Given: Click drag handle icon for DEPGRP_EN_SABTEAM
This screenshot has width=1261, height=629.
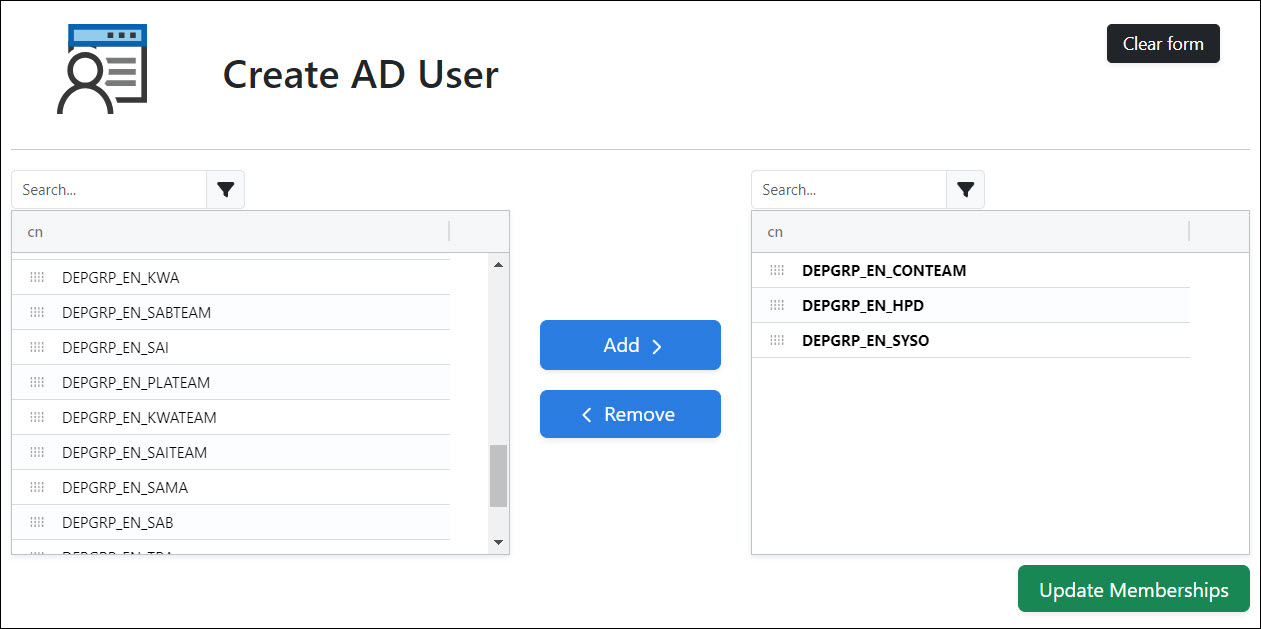Looking at the screenshot, I should point(38,313).
